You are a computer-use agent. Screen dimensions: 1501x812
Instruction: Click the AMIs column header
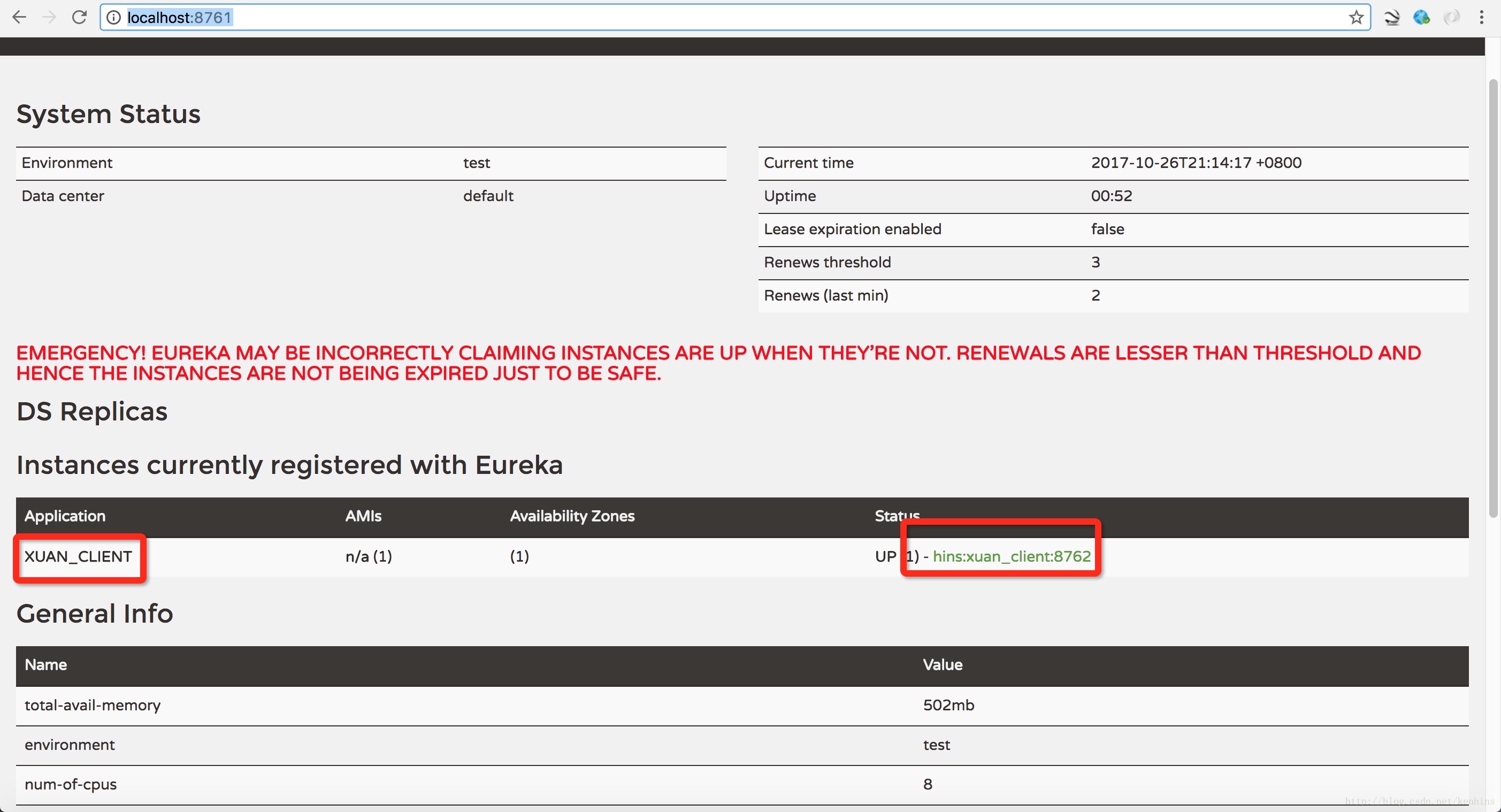tap(363, 516)
